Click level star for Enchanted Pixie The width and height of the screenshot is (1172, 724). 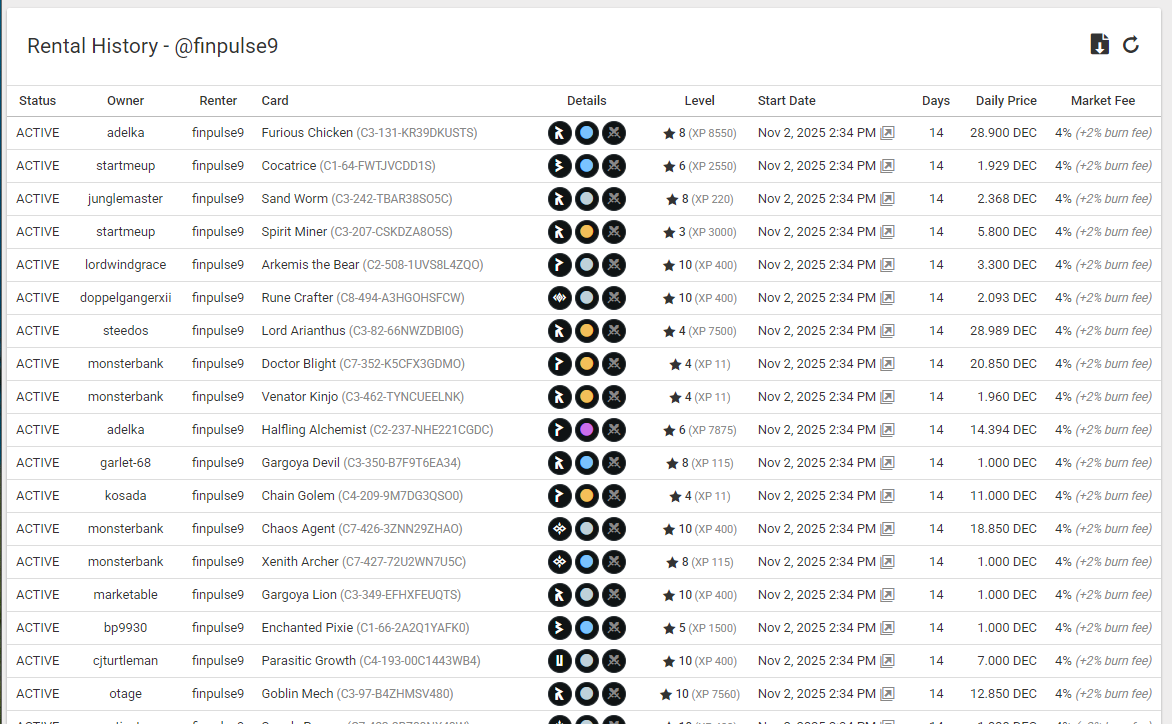pyautogui.click(x=669, y=628)
